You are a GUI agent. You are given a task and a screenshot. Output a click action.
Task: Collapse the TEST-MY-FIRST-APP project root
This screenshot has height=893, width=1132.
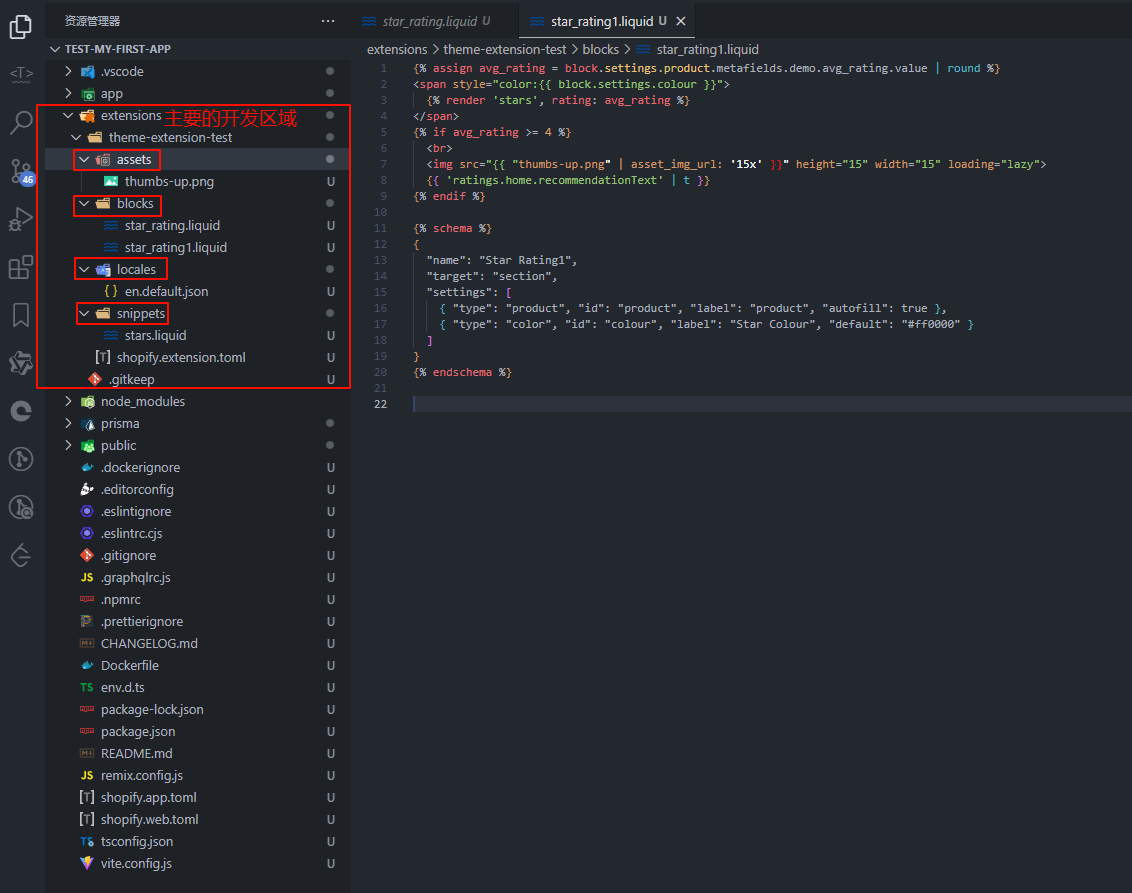point(55,49)
